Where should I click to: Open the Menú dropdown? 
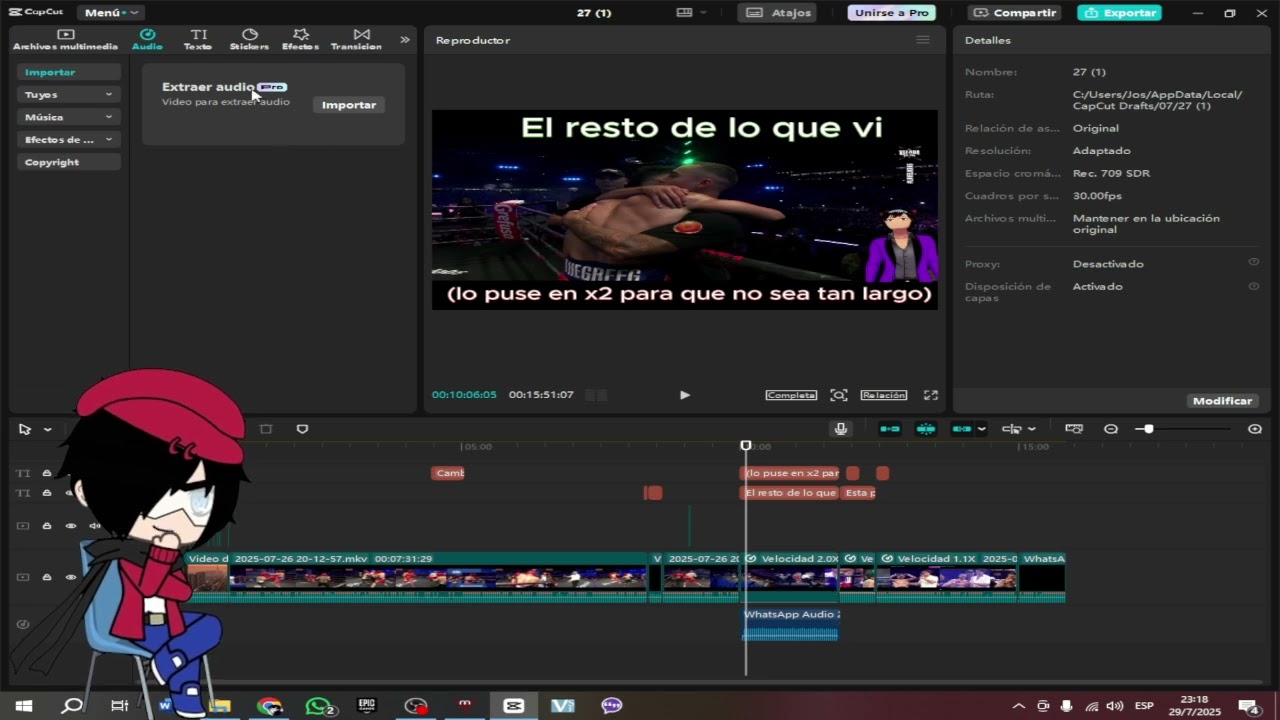click(x=111, y=13)
